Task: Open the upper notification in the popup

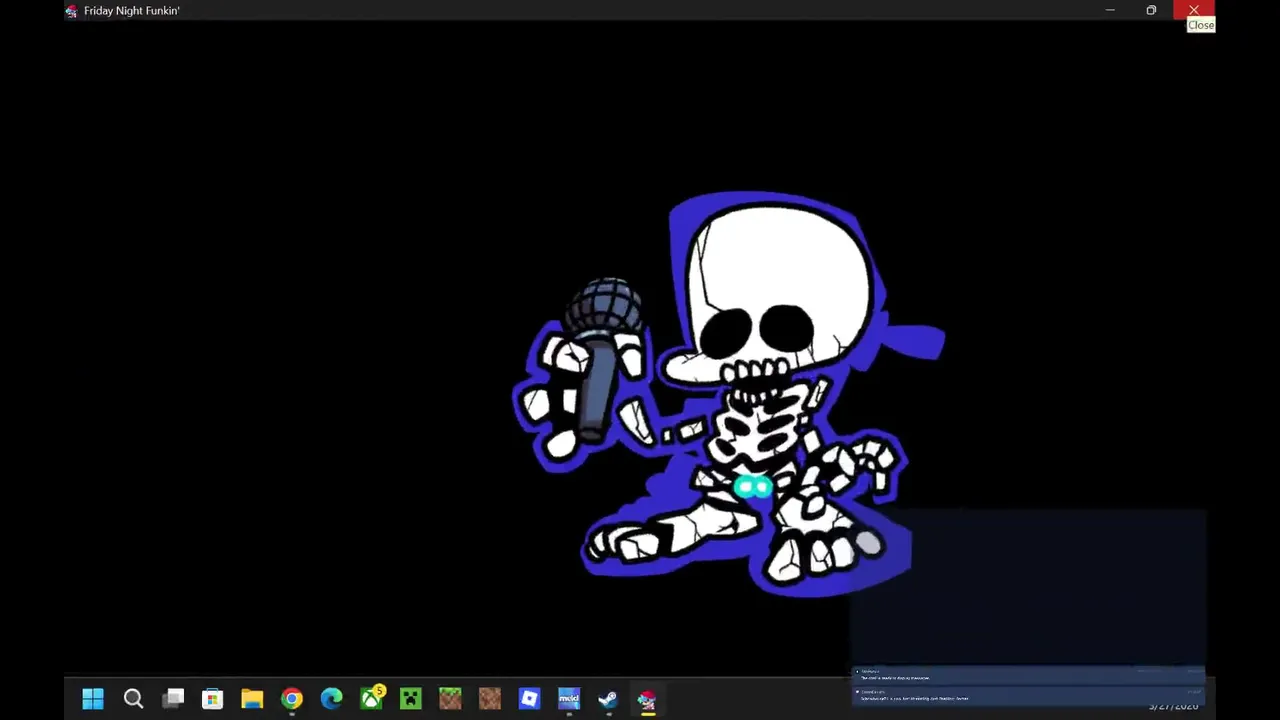Action: [1028, 675]
